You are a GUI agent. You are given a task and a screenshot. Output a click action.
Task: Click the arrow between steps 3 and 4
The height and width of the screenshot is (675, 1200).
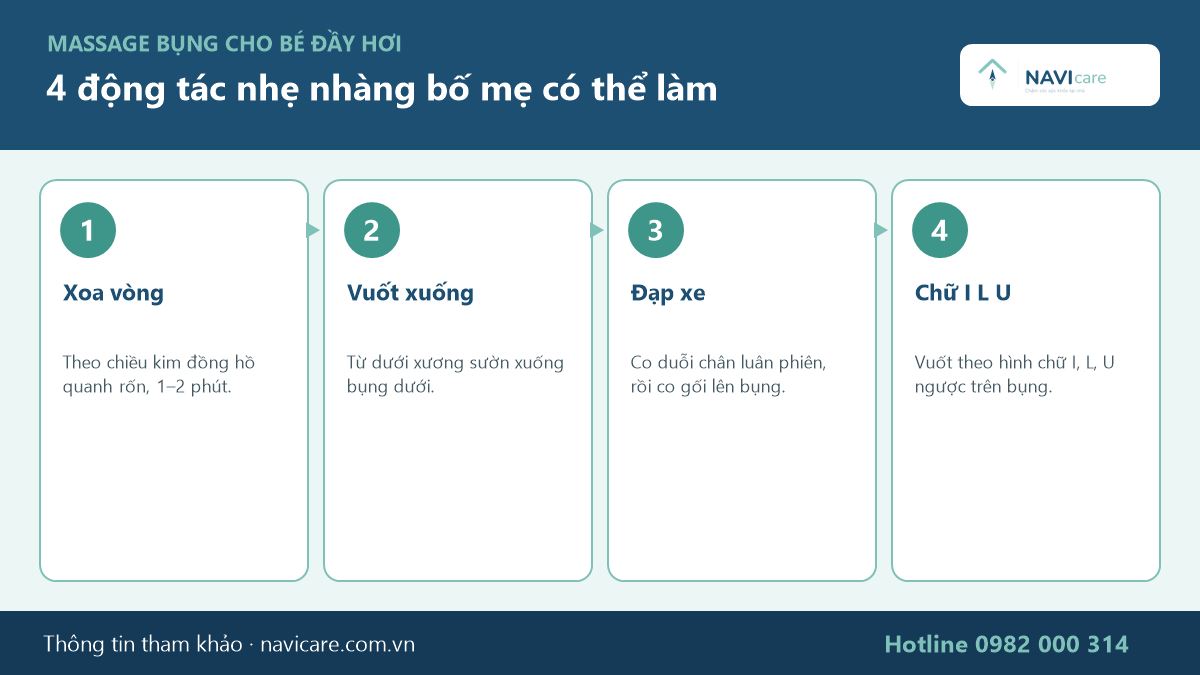(881, 230)
